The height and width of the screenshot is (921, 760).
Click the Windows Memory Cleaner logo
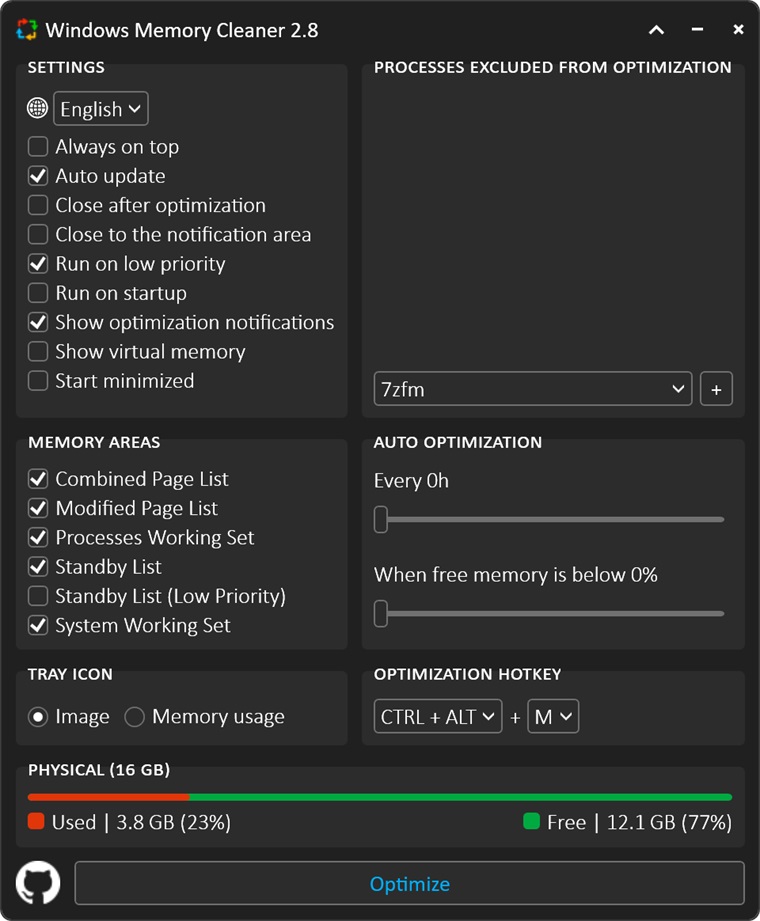[28, 30]
